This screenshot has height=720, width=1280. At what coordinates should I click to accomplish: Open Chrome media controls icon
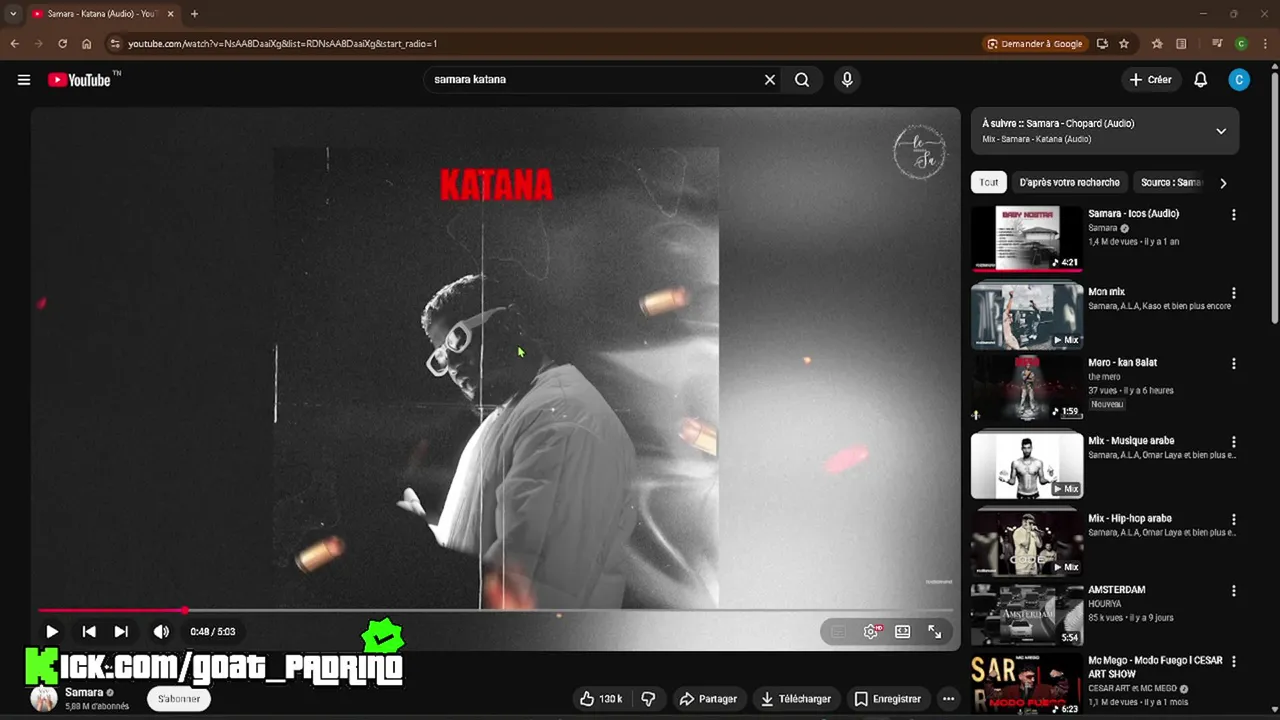(x=1217, y=44)
